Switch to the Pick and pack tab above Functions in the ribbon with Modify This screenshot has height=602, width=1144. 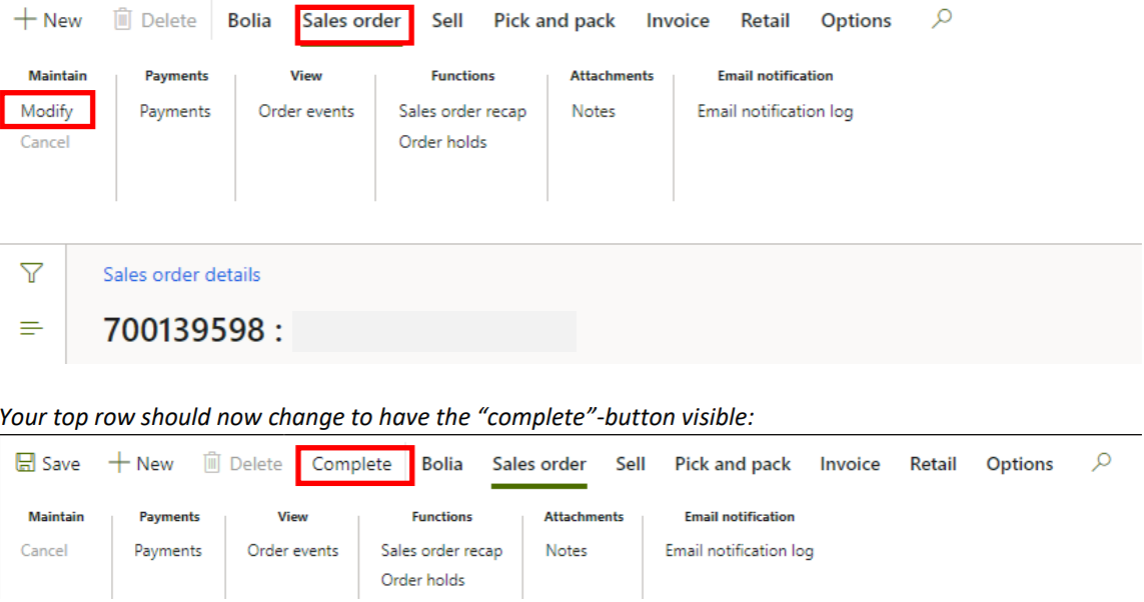554,21
